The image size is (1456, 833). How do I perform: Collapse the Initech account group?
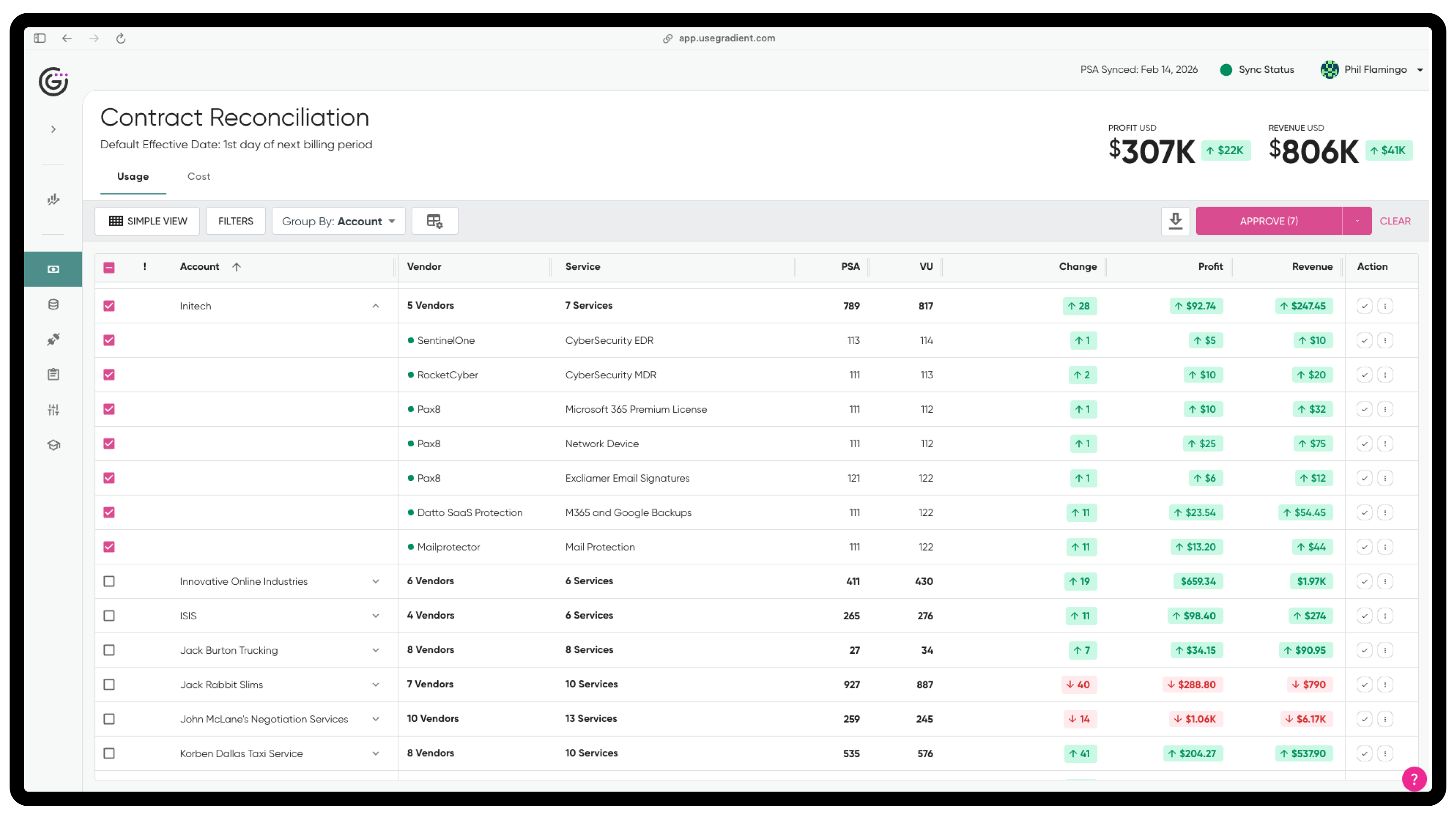point(376,306)
